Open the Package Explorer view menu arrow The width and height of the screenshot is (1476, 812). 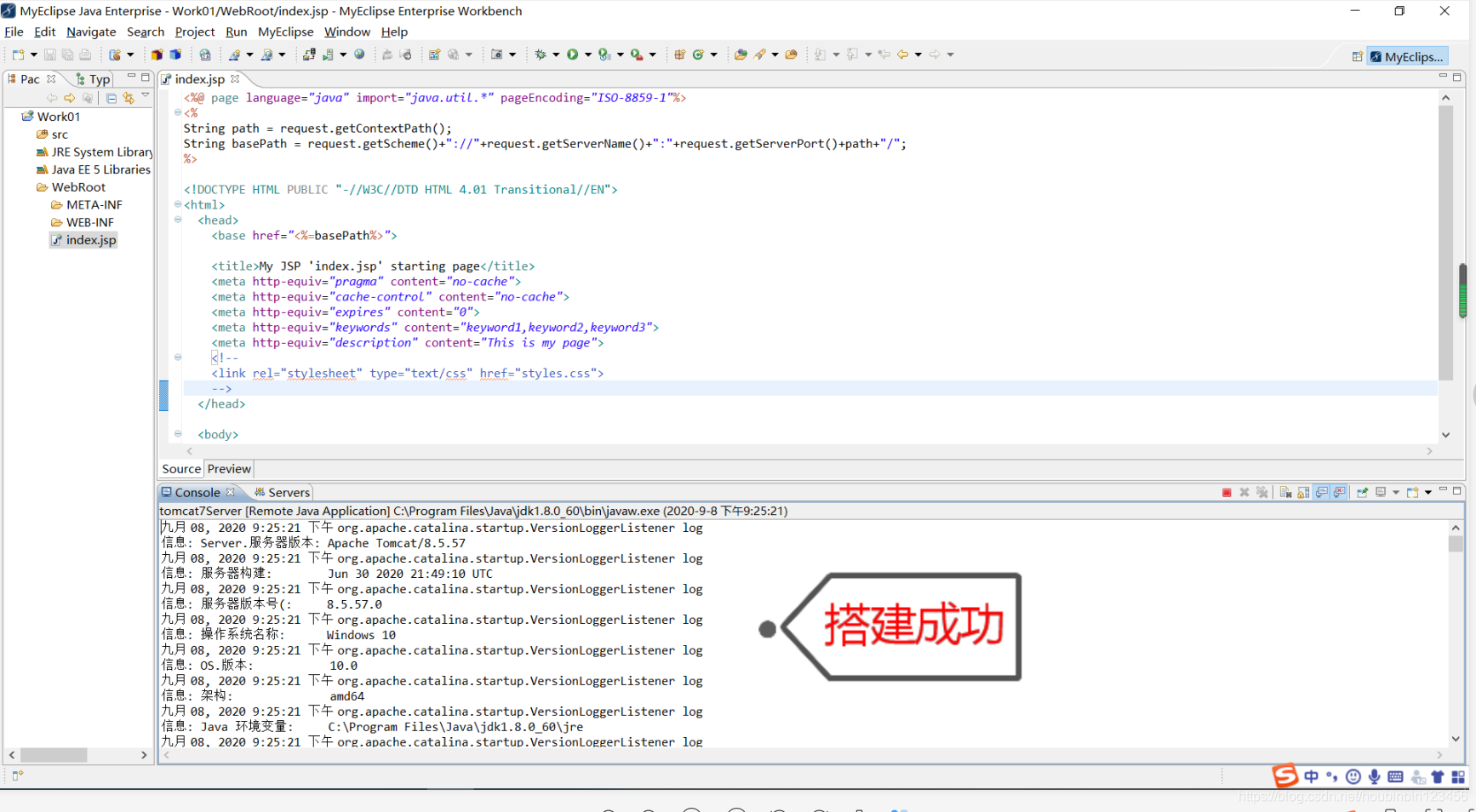click(146, 96)
